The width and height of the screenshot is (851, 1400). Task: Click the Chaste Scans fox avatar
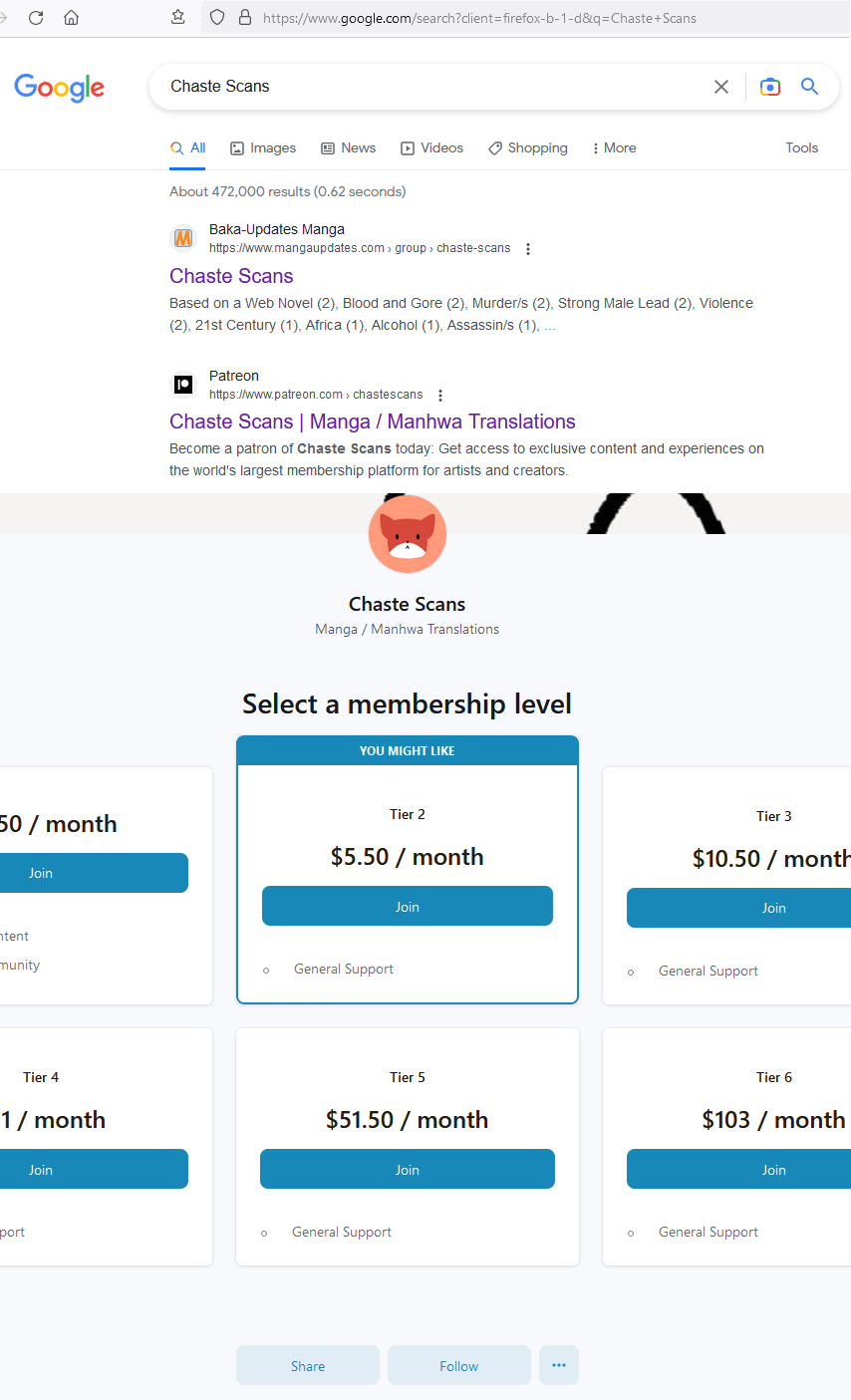[x=408, y=534]
